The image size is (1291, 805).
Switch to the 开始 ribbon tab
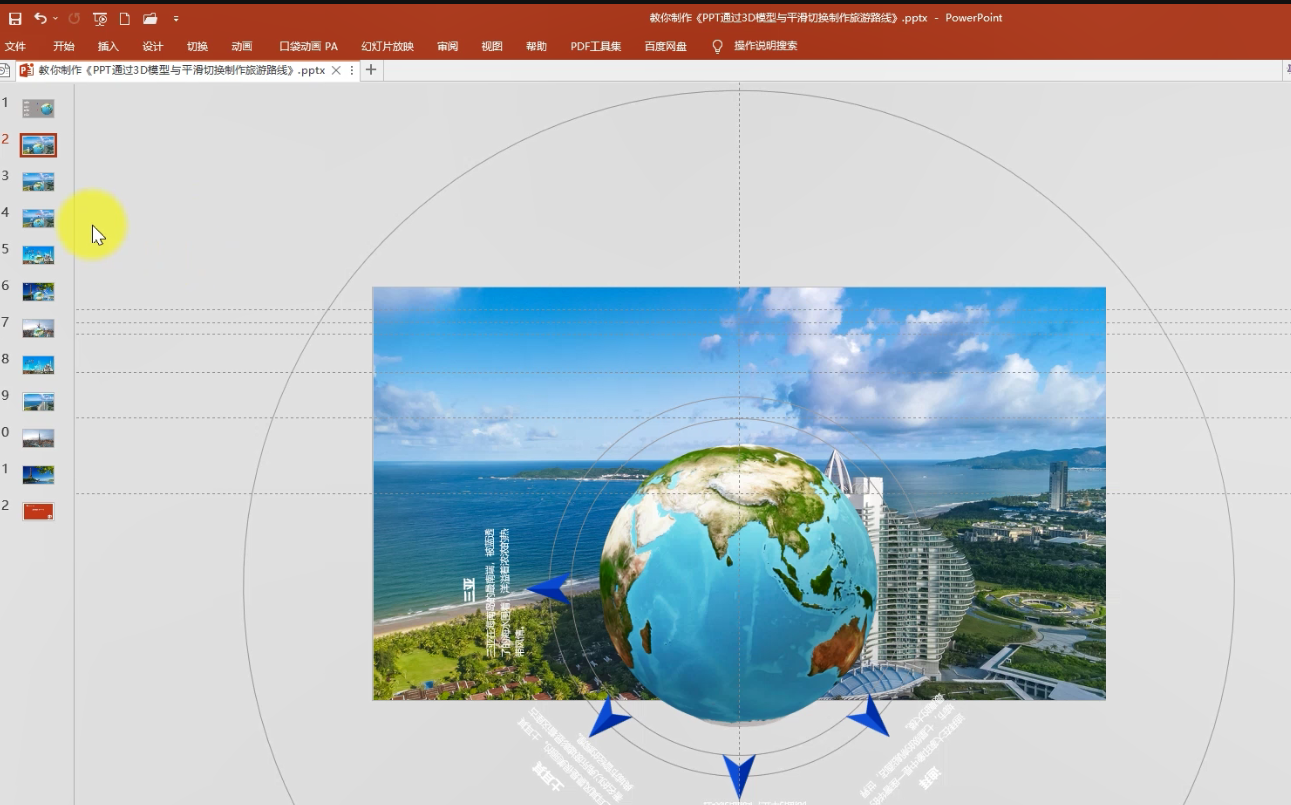pos(64,46)
